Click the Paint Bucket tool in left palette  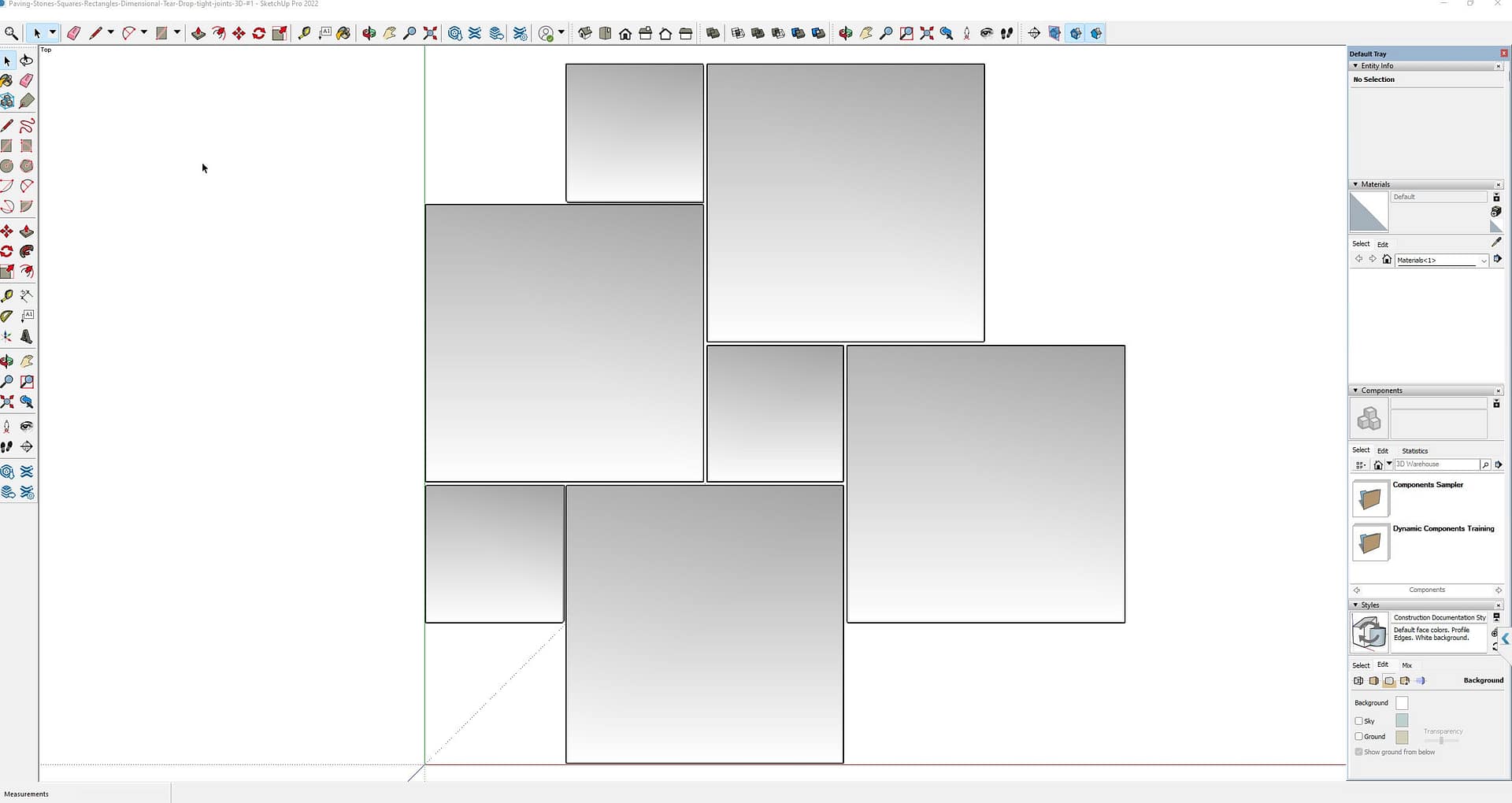[x=7, y=80]
